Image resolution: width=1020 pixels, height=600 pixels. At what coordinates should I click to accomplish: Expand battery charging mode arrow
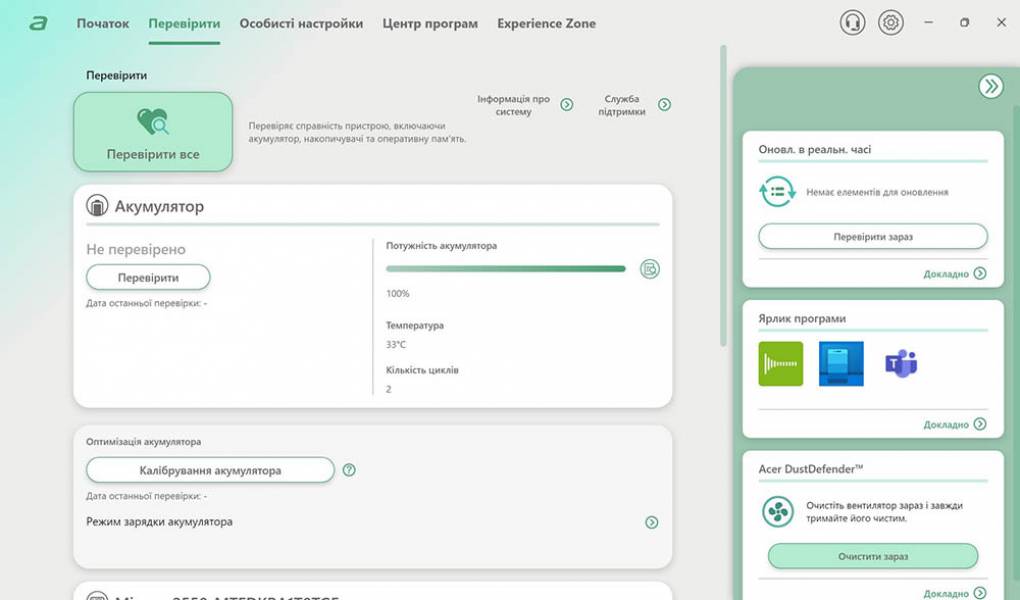[x=651, y=522]
